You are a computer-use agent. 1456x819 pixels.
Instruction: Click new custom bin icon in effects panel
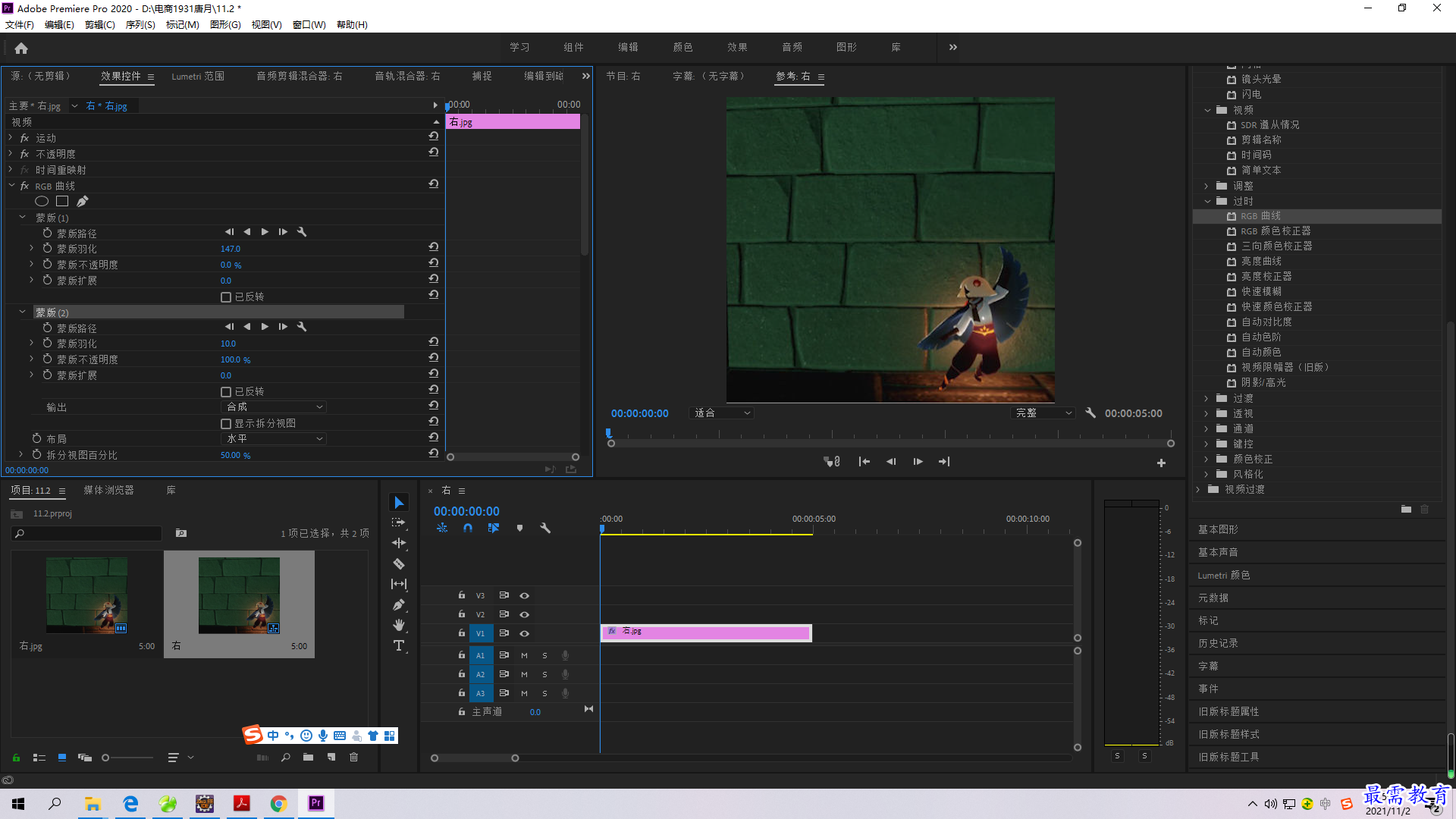click(x=1406, y=509)
